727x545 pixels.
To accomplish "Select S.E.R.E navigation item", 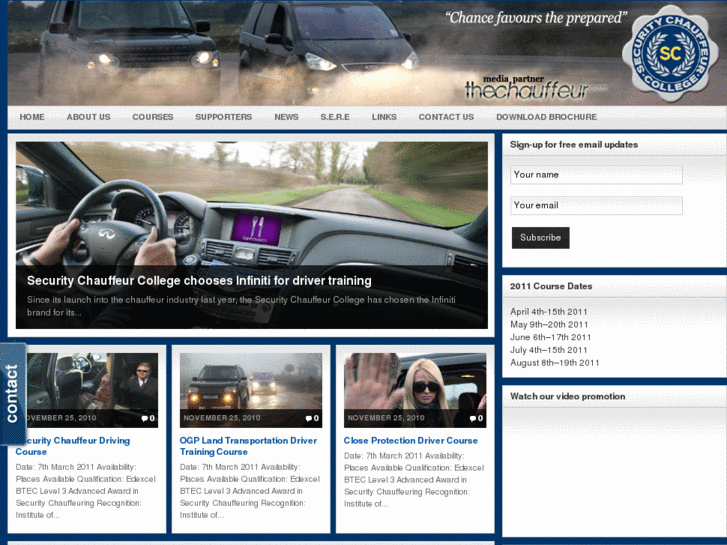I will point(335,117).
